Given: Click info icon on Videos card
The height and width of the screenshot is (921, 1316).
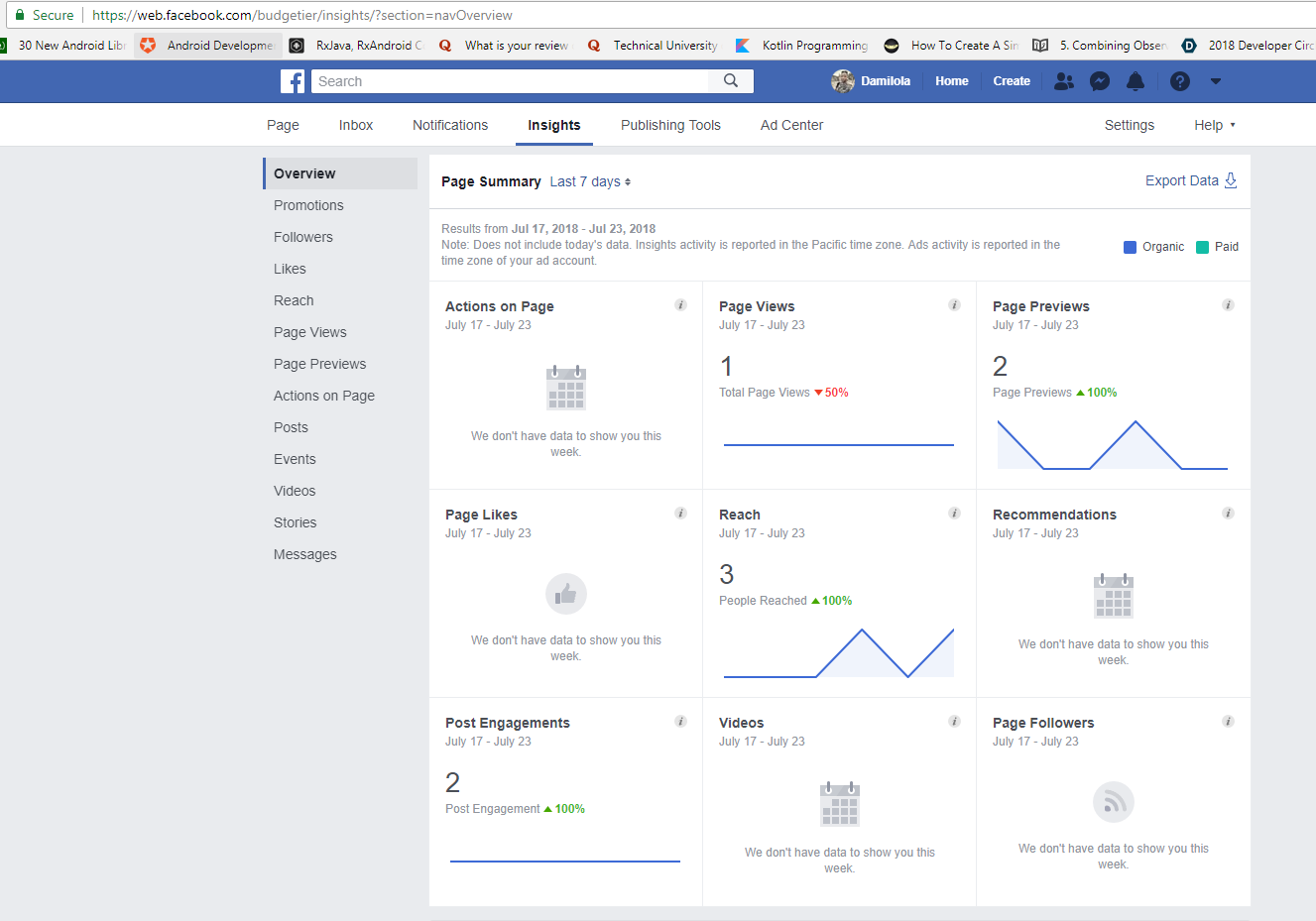Looking at the screenshot, I should [x=954, y=722].
